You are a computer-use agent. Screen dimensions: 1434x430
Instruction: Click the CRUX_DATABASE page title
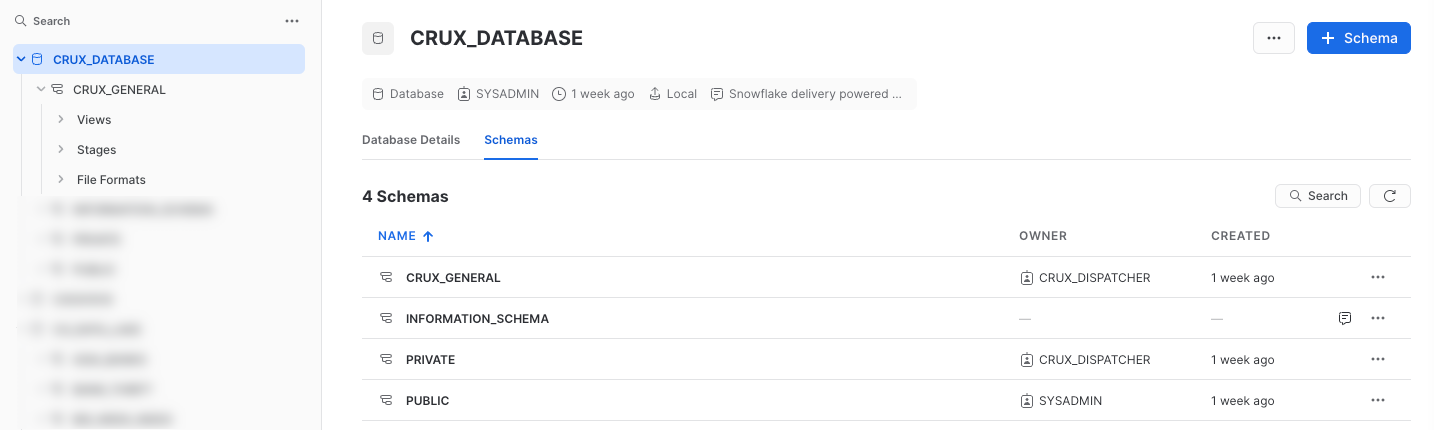click(x=496, y=38)
